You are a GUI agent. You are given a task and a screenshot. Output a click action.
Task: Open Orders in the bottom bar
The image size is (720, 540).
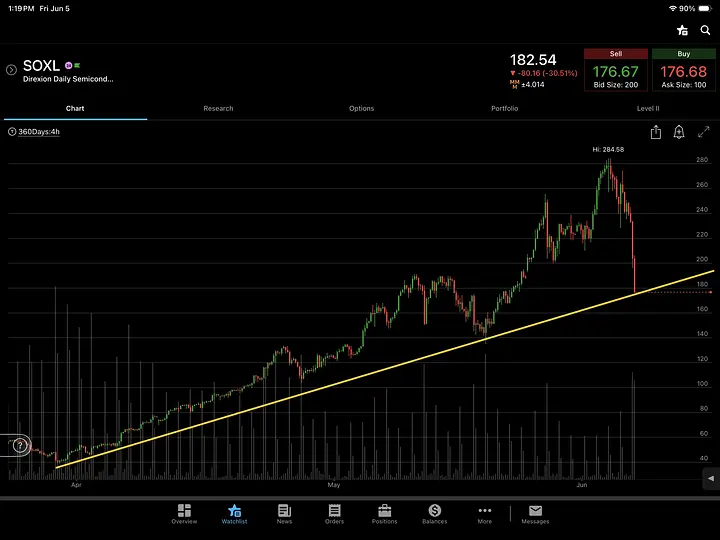334,514
